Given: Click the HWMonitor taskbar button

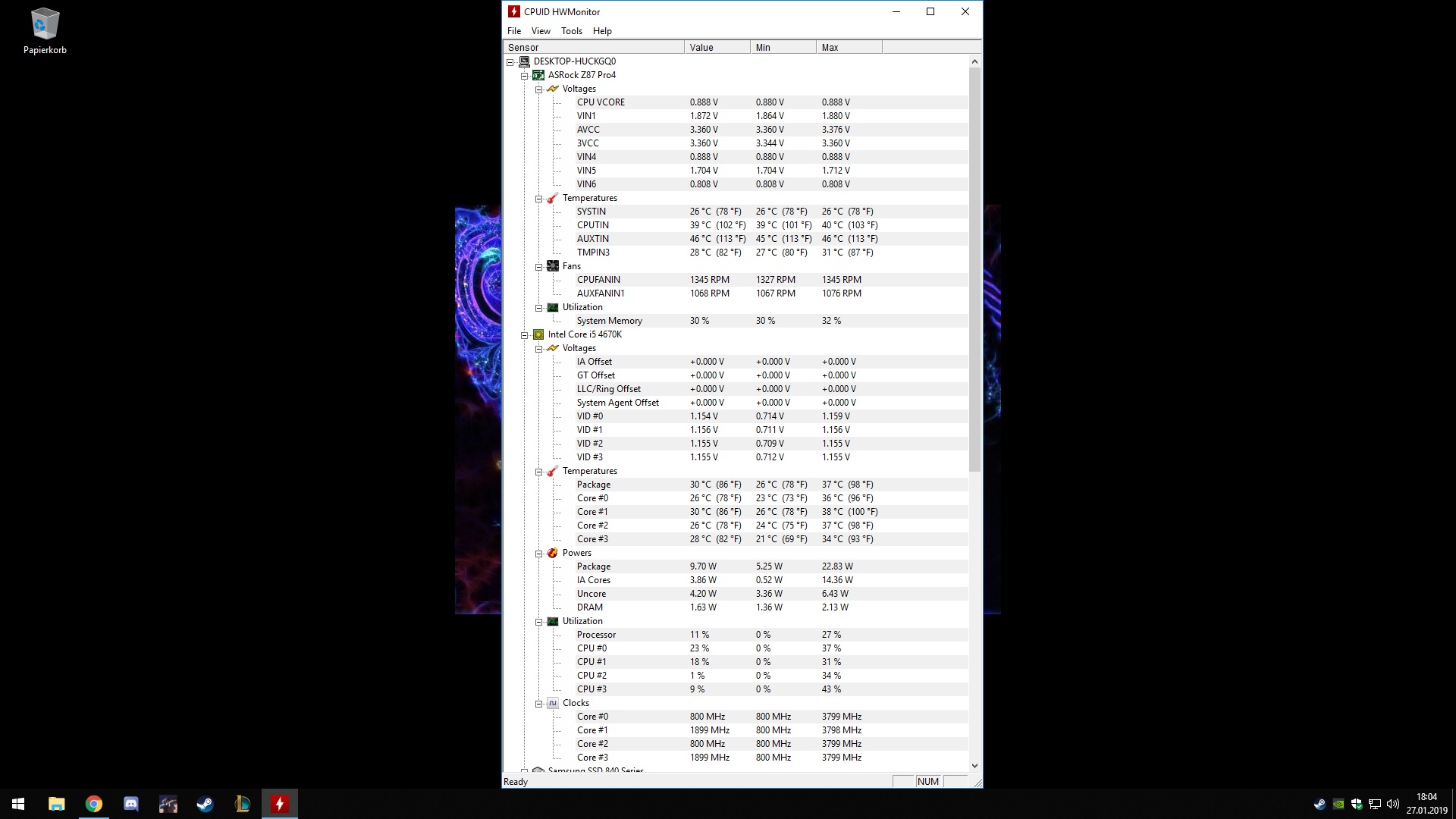Looking at the screenshot, I should pos(280,804).
